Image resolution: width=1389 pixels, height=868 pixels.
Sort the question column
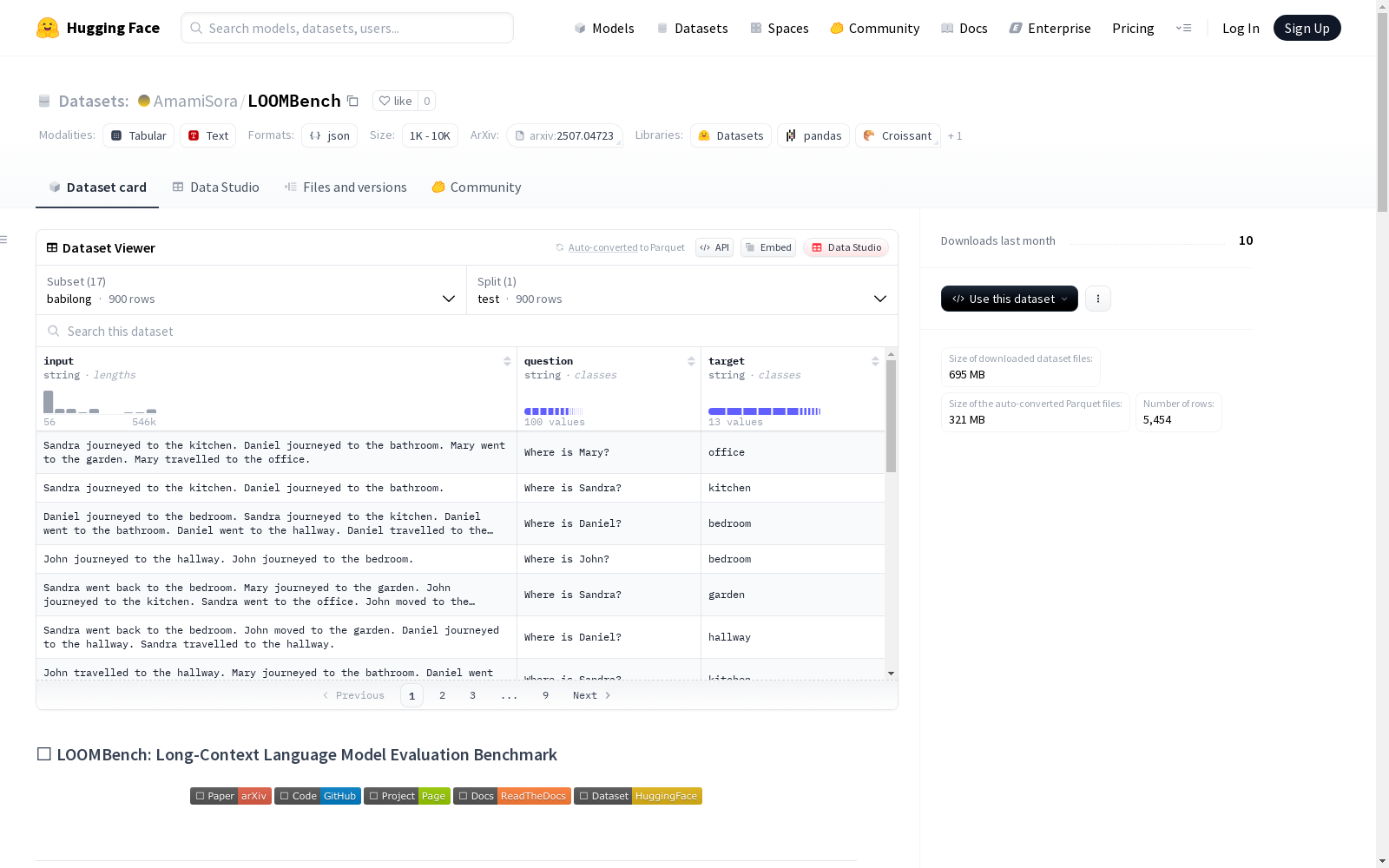pos(691,361)
